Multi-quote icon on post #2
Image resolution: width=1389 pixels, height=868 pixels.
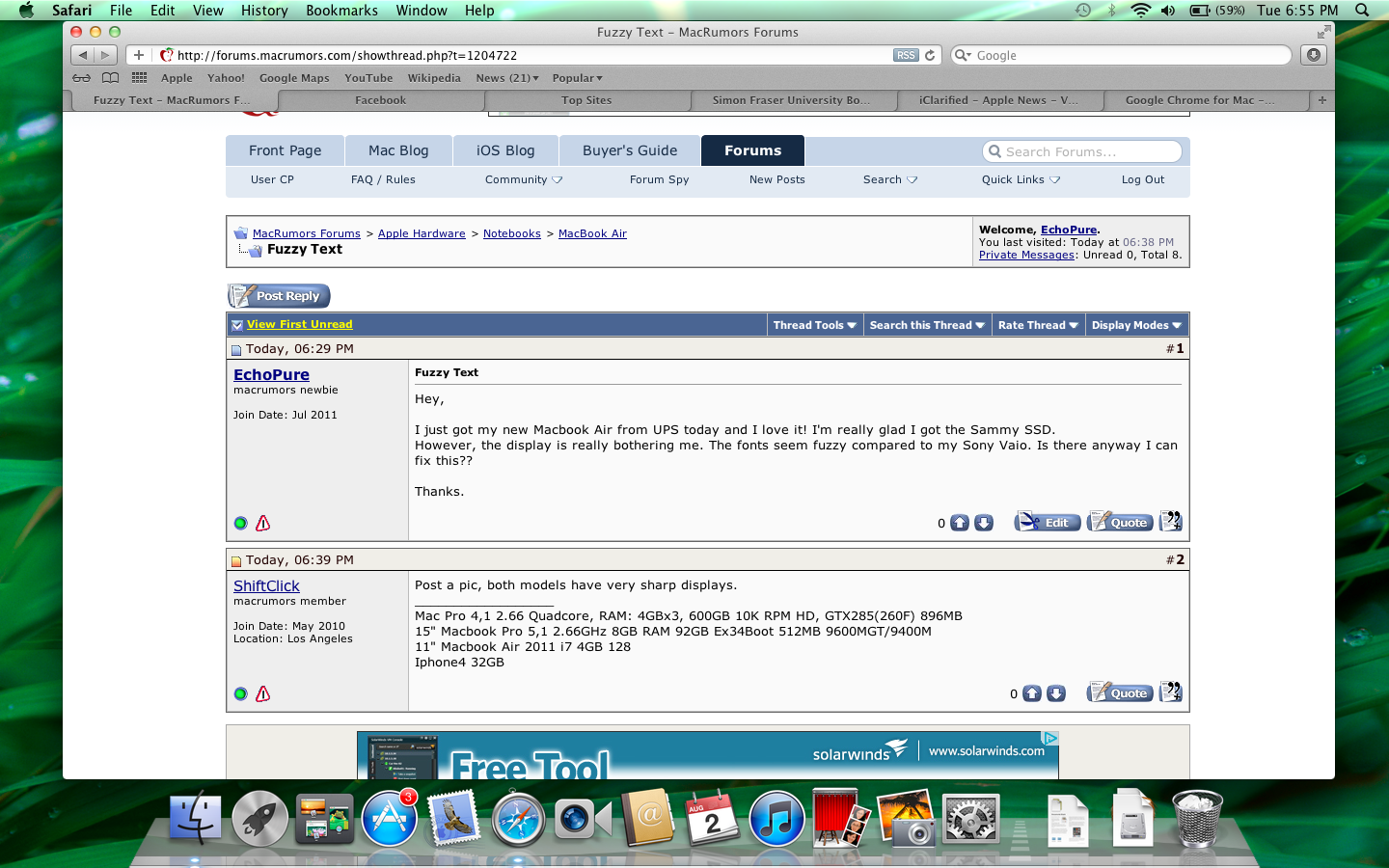[1170, 692]
